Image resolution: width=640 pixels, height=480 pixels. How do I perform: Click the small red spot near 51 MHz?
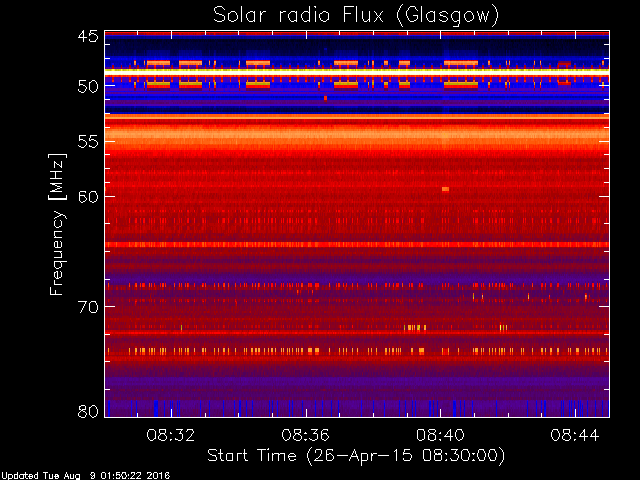coord(325,98)
